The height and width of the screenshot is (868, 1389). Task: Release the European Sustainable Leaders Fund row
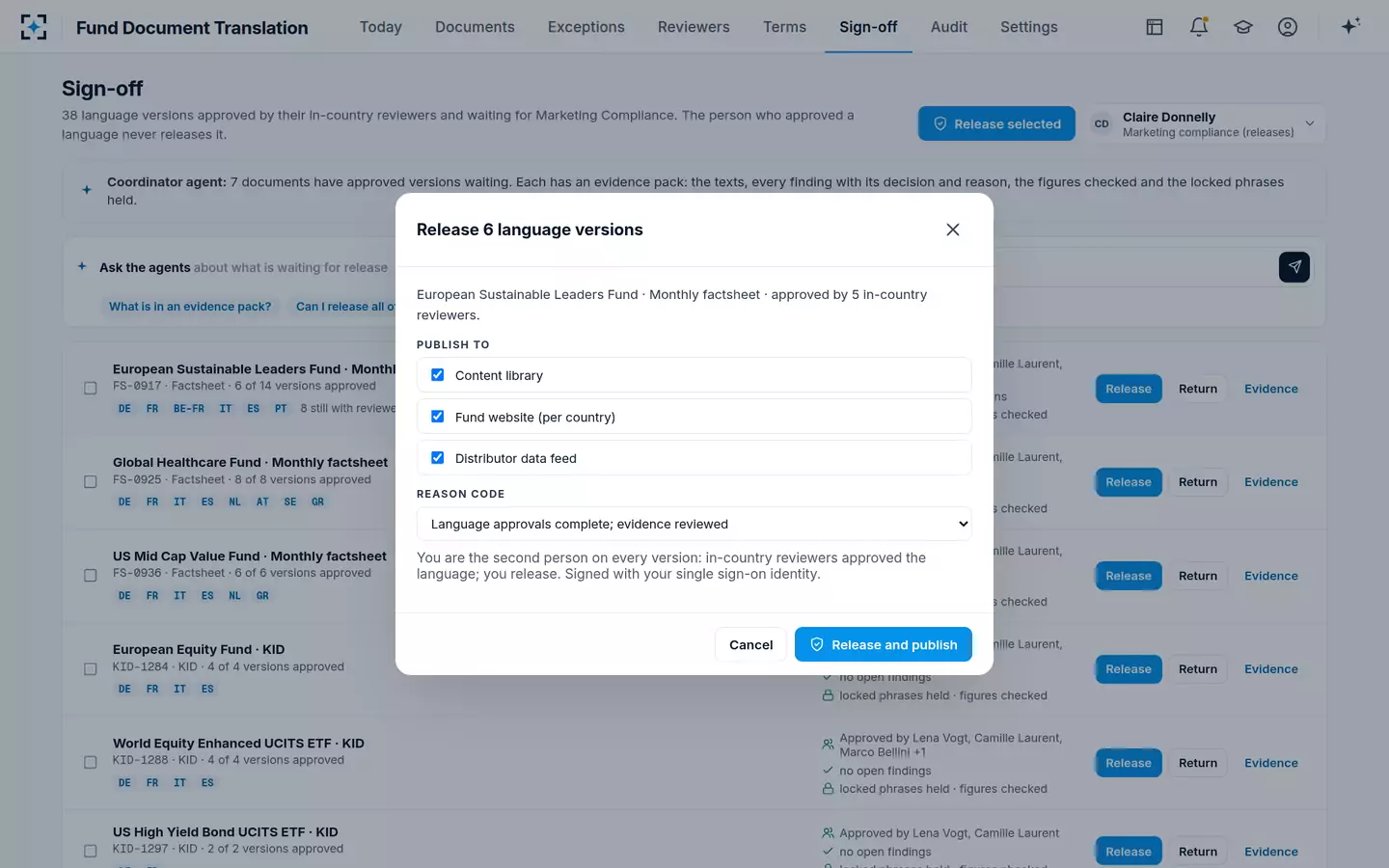click(x=1129, y=389)
